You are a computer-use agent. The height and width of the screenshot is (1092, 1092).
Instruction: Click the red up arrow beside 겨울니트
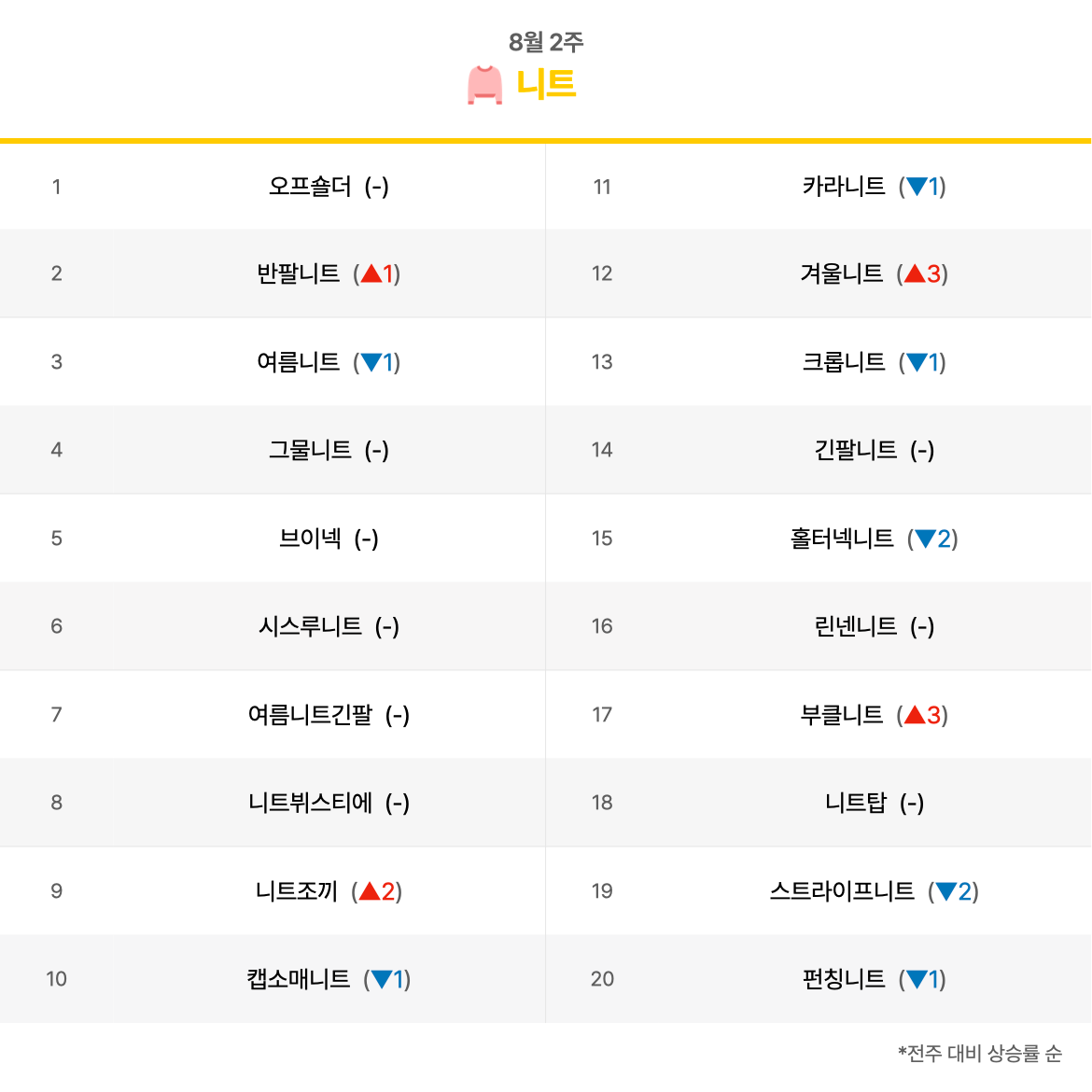click(915, 273)
